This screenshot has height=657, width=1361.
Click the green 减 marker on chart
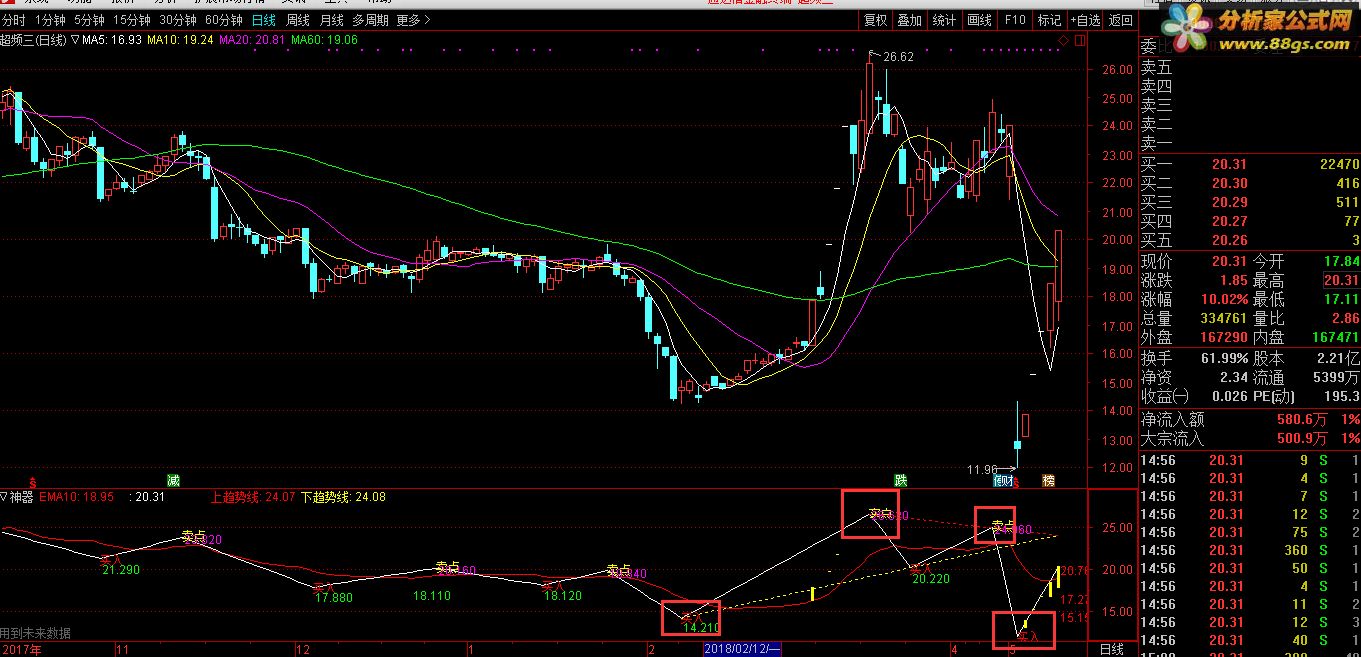click(x=173, y=480)
